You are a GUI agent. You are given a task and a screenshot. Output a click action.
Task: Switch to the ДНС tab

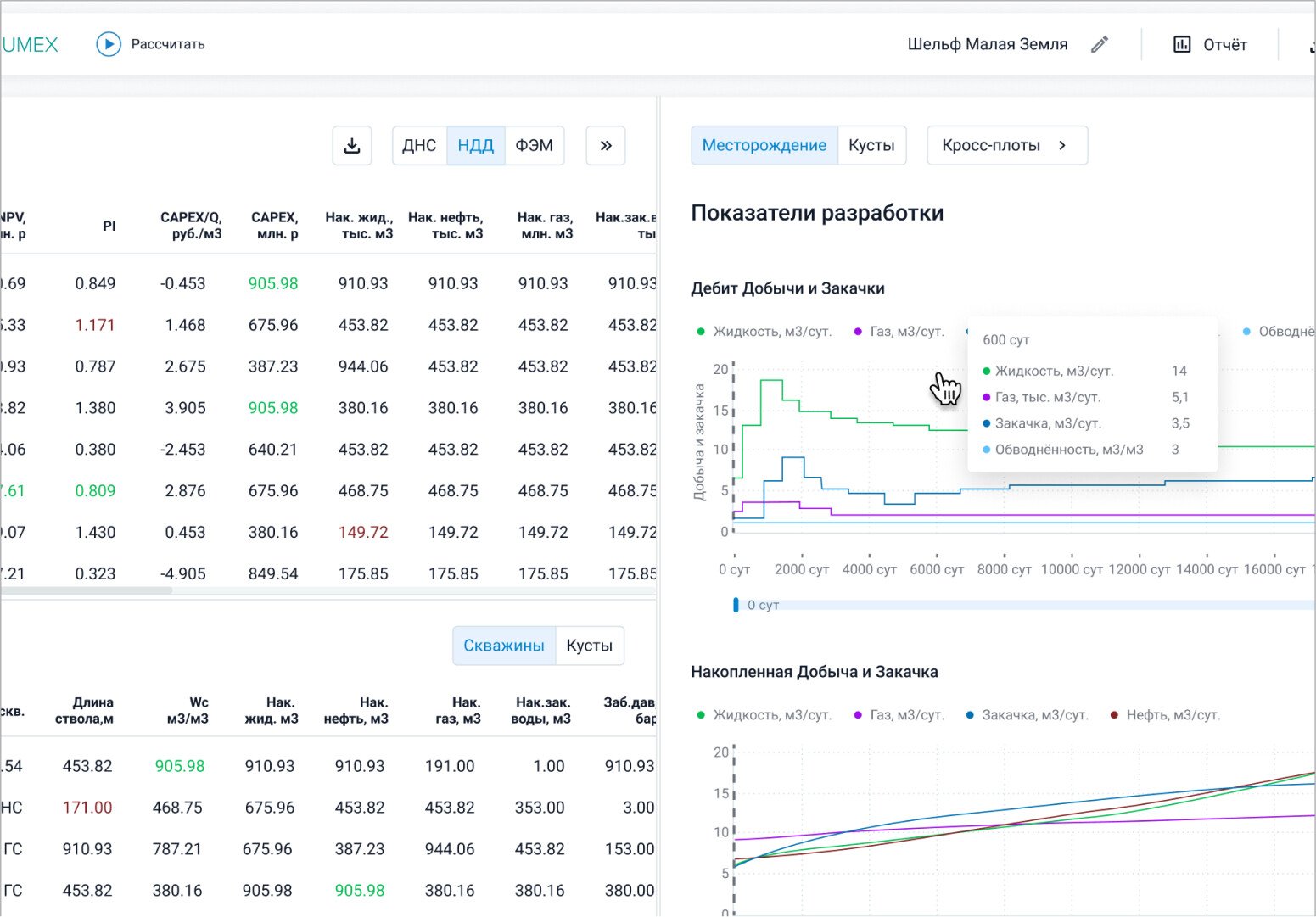(419, 146)
